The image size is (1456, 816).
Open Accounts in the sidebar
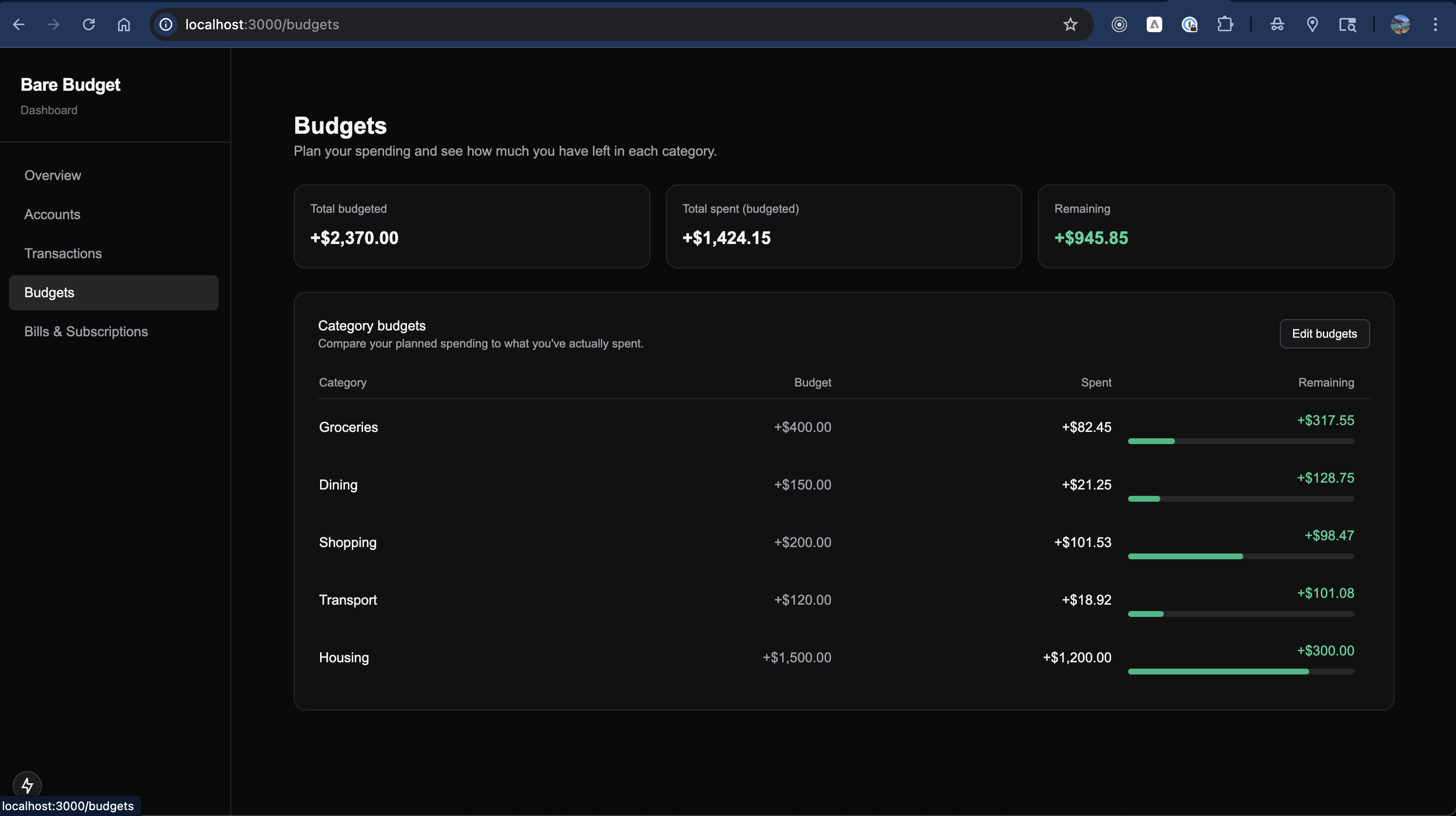click(52, 214)
